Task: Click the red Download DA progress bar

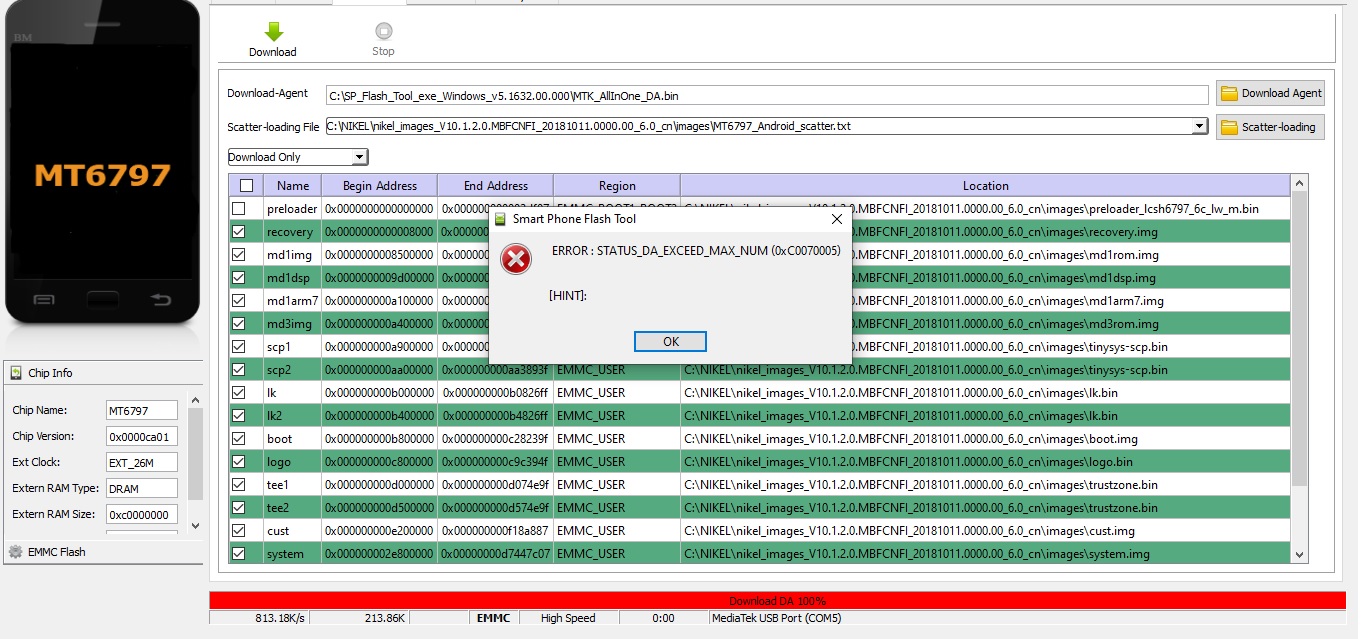Action: coord(777,601)
